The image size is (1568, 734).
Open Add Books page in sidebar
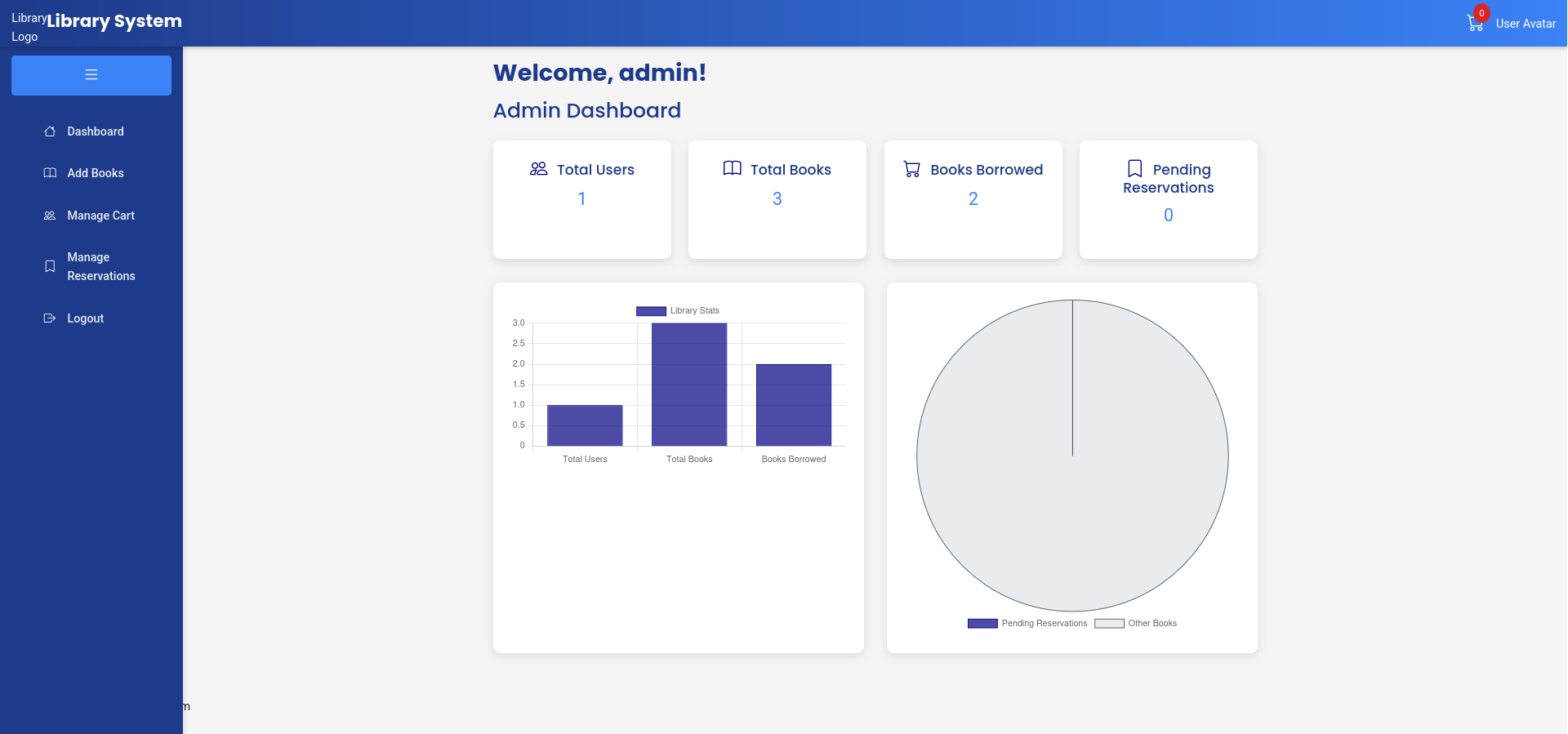(95, 173)
